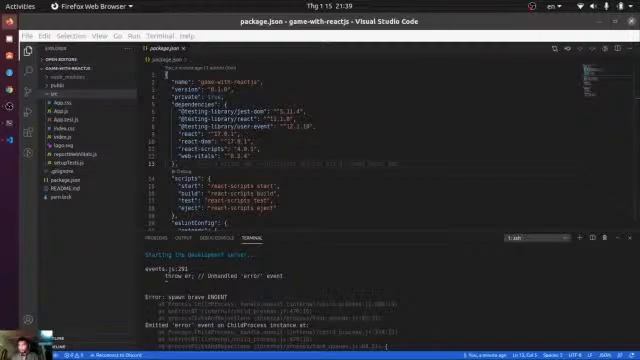Close the terminal panel

coord(630,238)
